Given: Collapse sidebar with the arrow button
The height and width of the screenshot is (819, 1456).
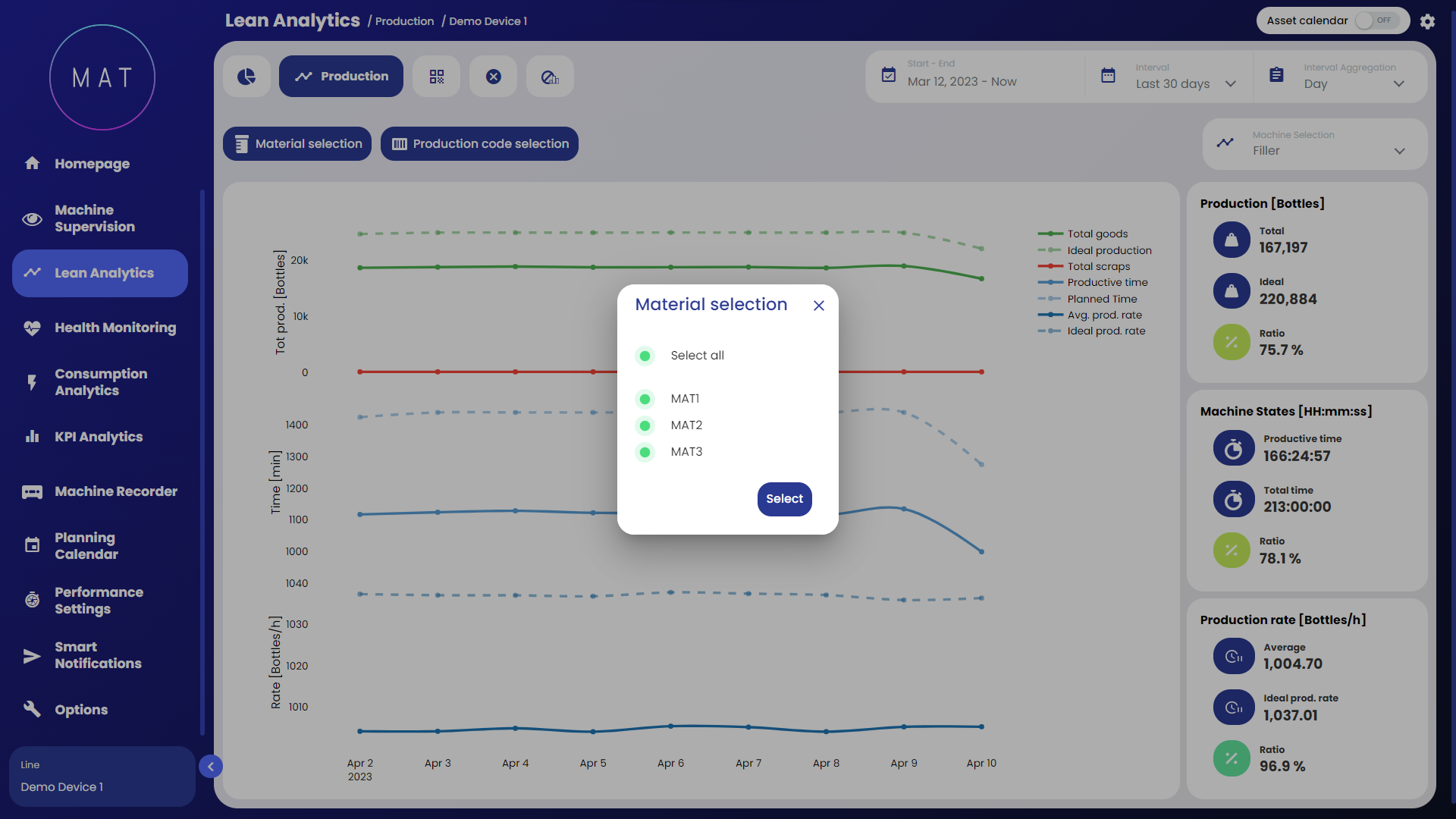Looking at the screenshot, I should (211, 767).
